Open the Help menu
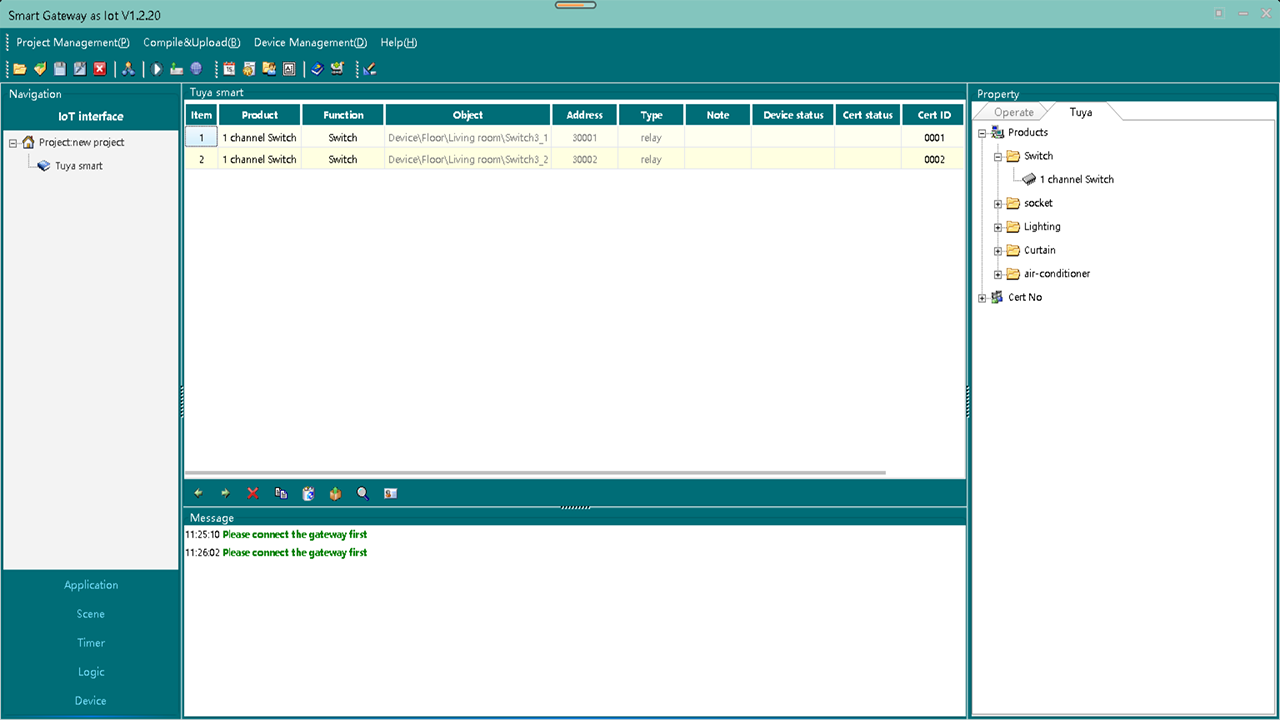 pyautogui.click(x=399, y=43)
